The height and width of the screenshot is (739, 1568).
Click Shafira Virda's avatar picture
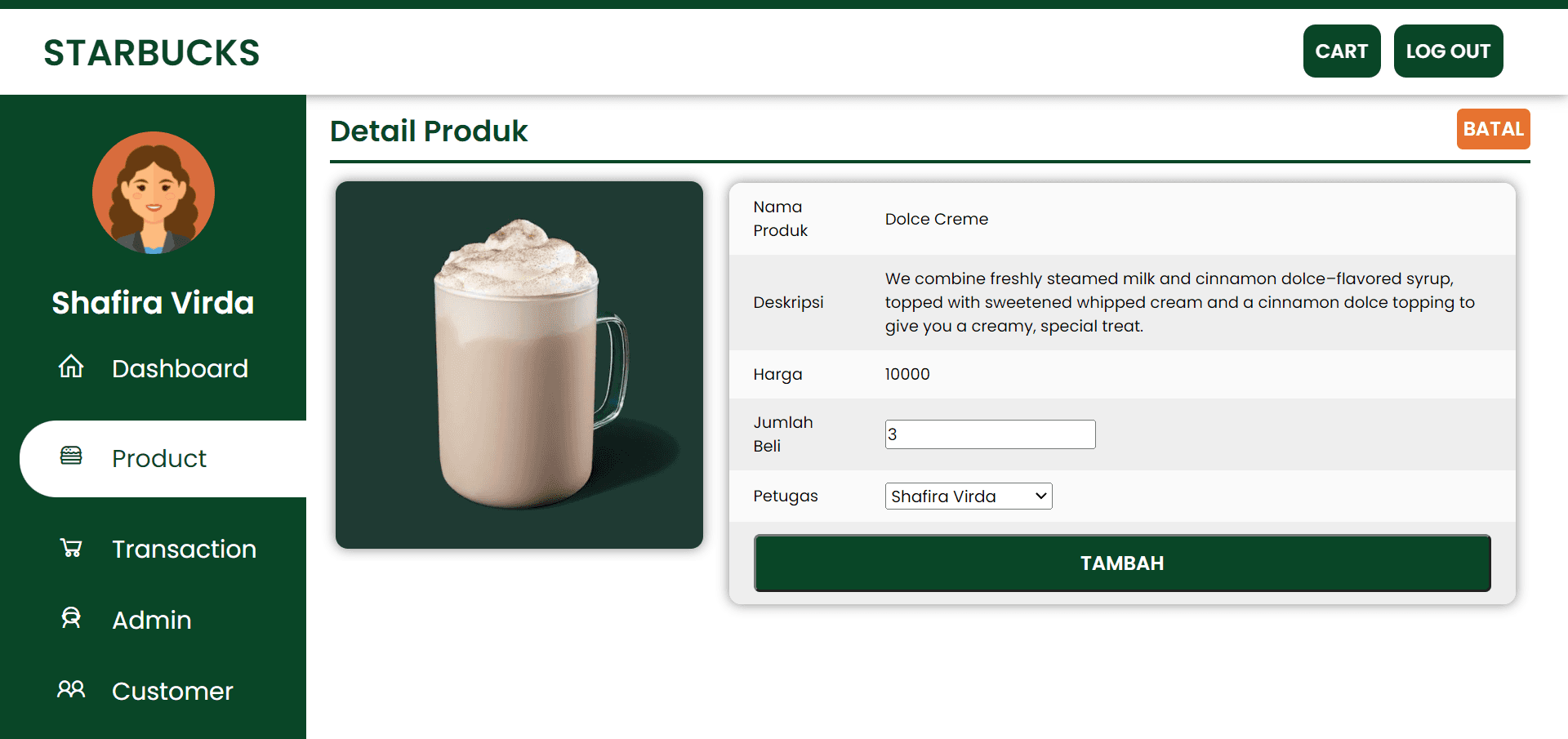pyautogui.click(x=154, y=193)
